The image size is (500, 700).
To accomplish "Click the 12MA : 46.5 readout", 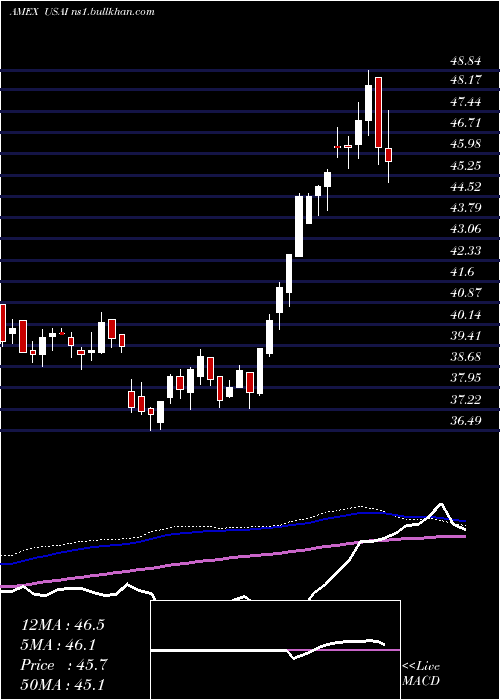I will (x=63, y=625).
